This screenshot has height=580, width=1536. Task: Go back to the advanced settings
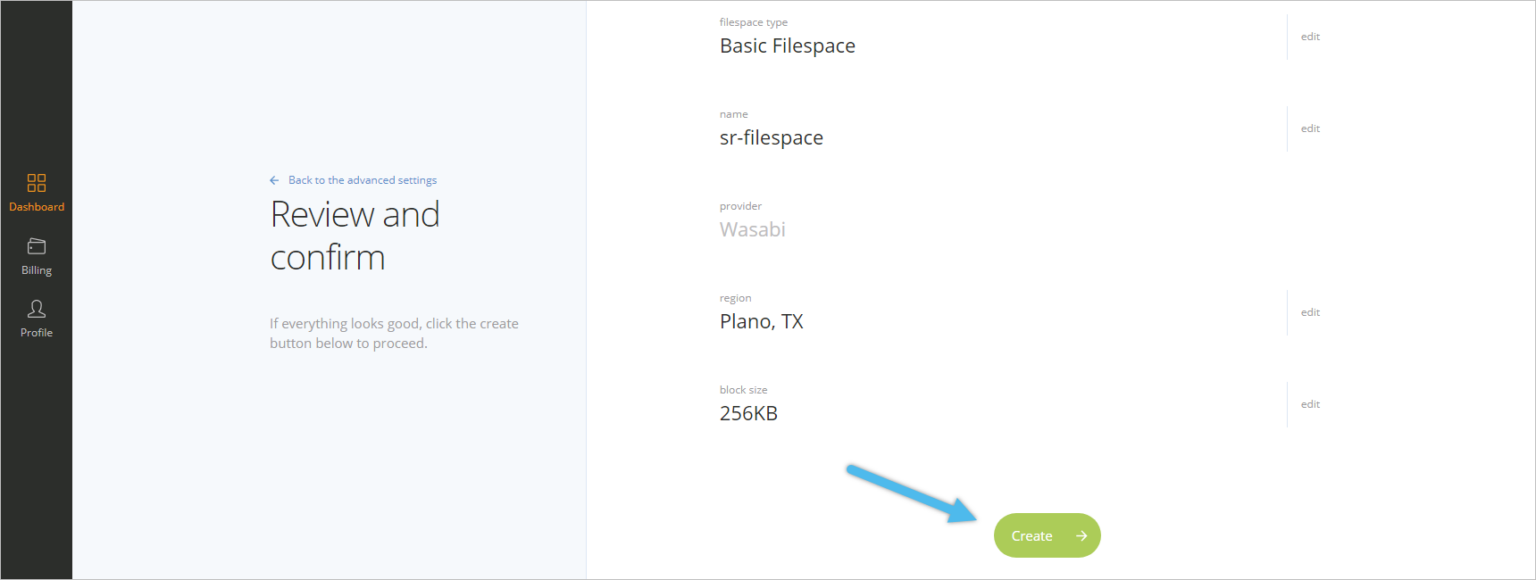coord(362,180)
